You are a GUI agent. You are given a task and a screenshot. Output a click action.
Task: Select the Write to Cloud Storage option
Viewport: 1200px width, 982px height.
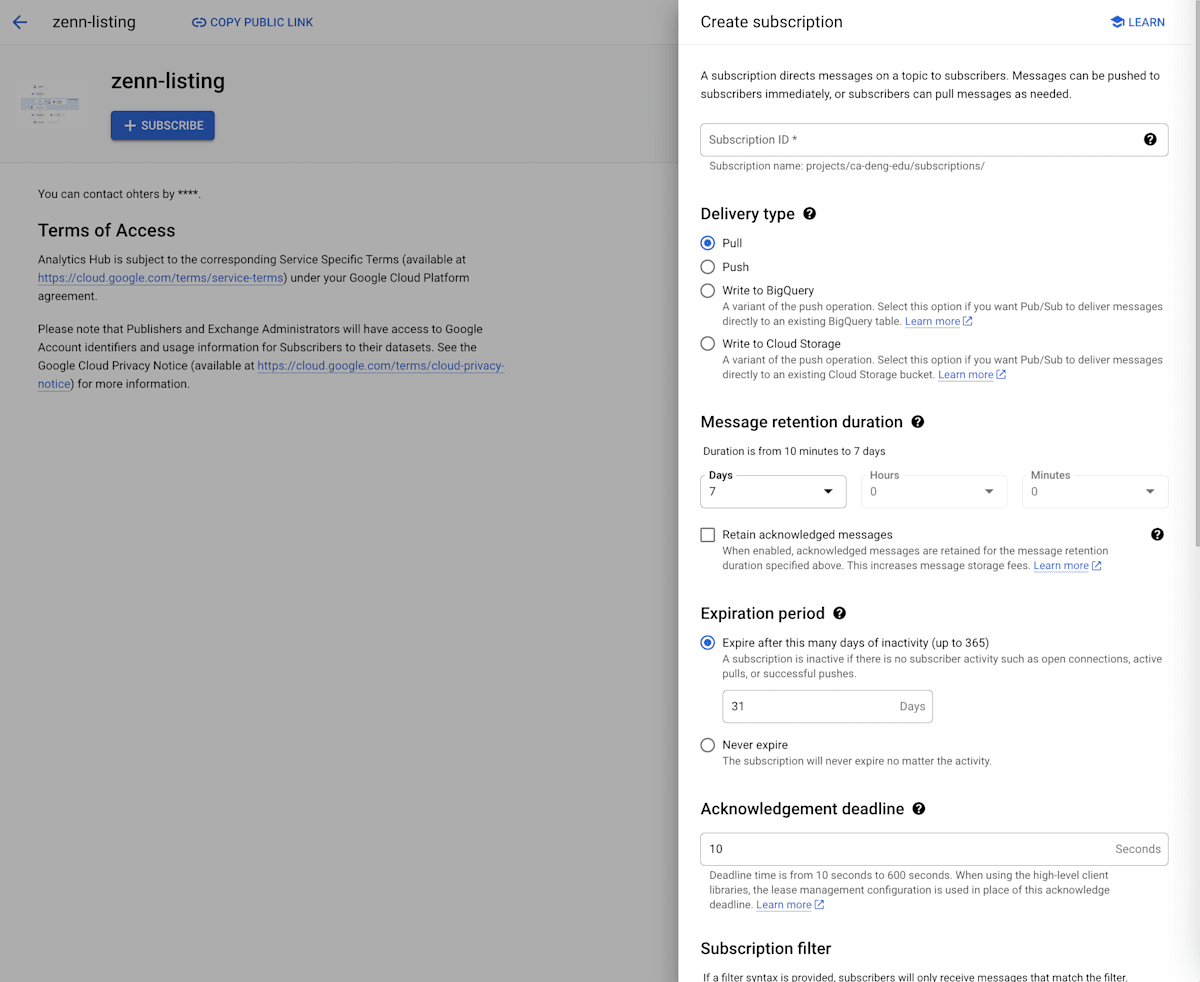(x=708, y=344)
